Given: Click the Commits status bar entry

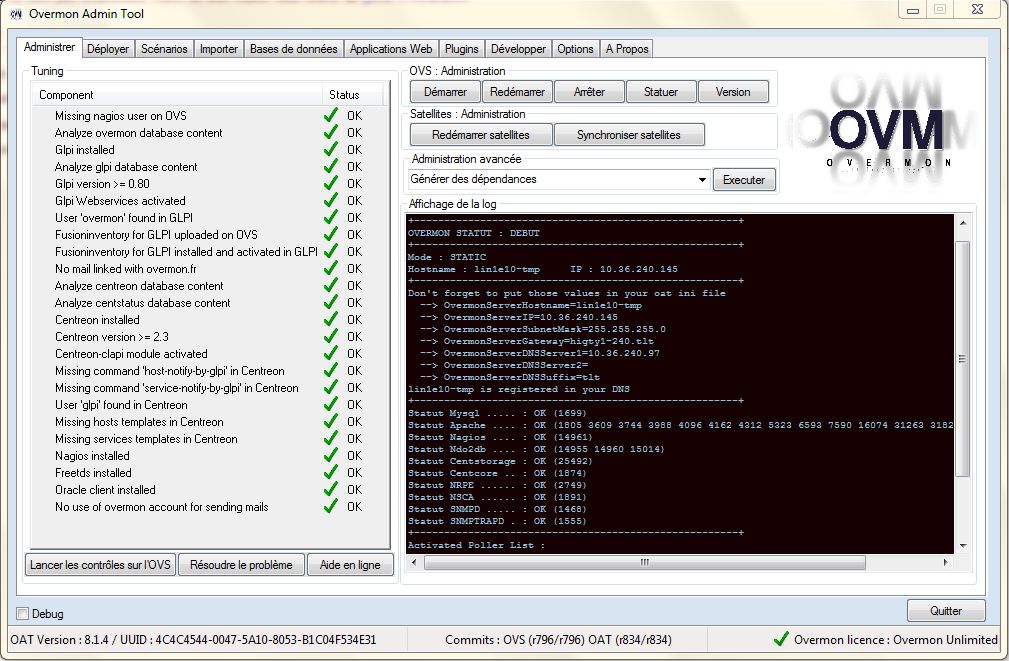Looking at the screenshot, I should click(x=558, y=640).
